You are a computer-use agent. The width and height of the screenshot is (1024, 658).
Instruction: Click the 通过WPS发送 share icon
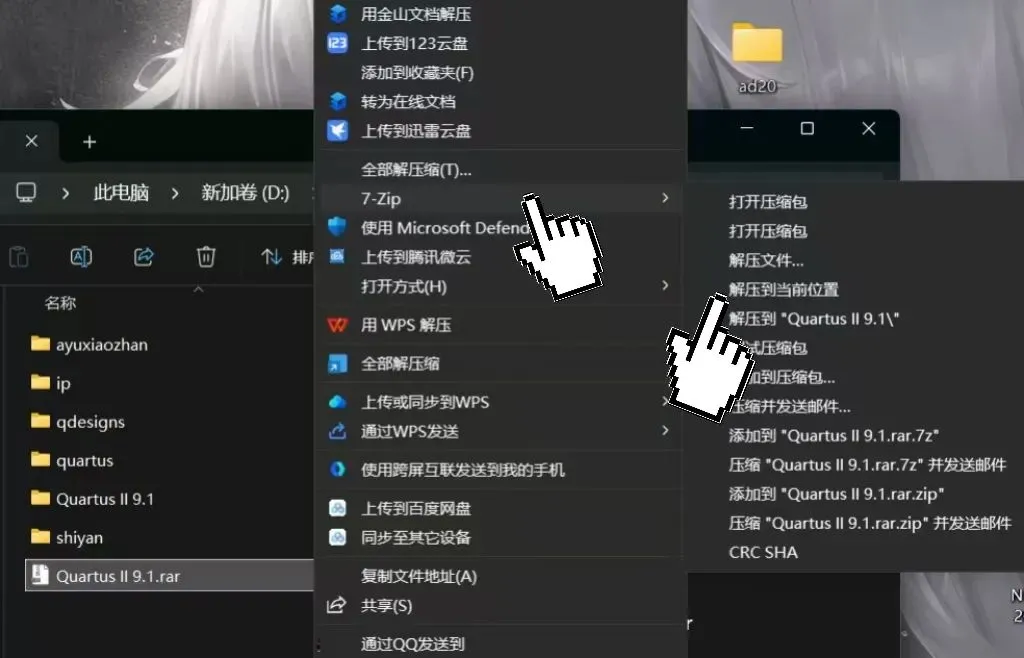tap(337, 431)
